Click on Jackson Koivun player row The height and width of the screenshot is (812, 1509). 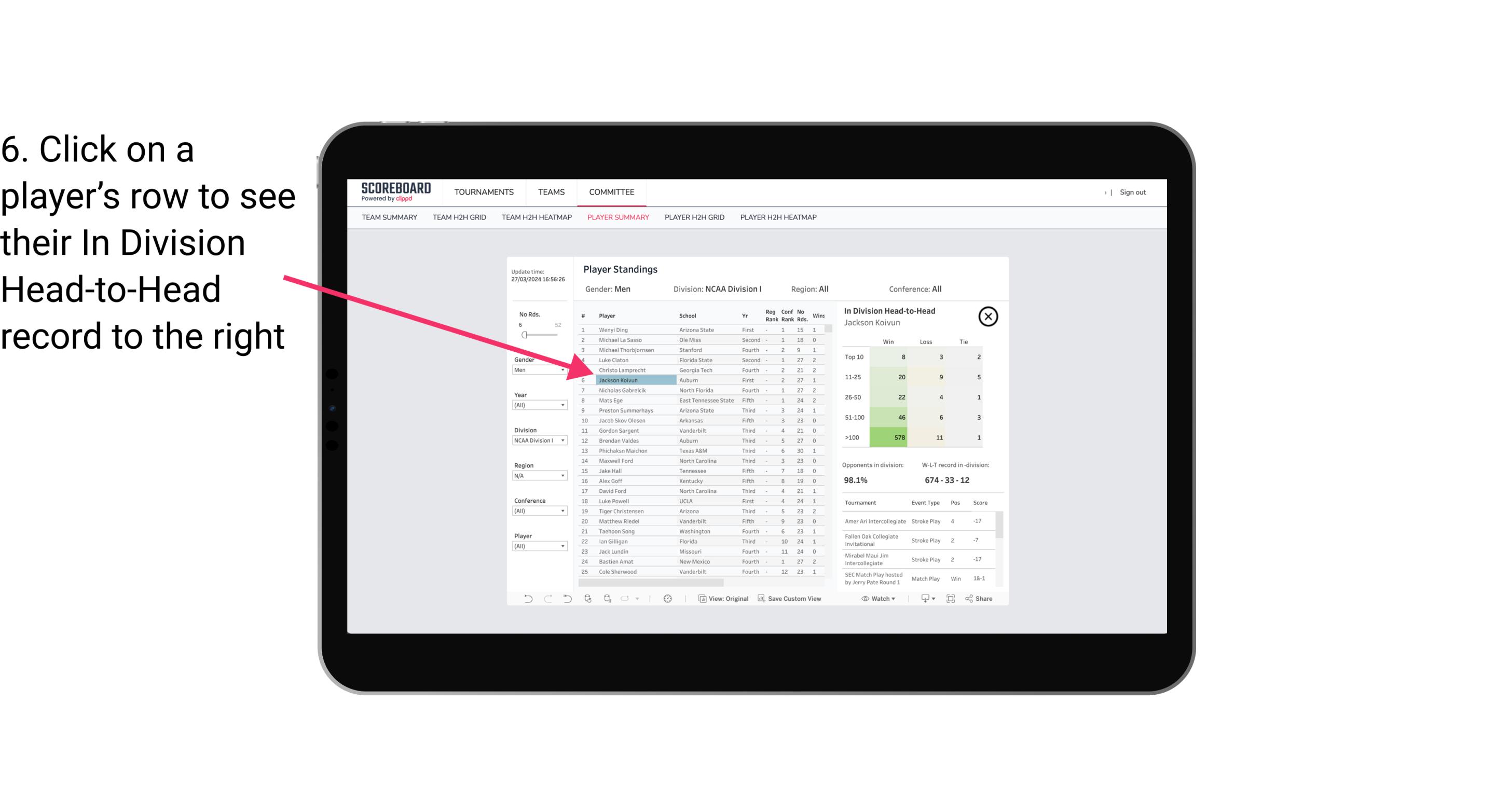click(618, 380)
